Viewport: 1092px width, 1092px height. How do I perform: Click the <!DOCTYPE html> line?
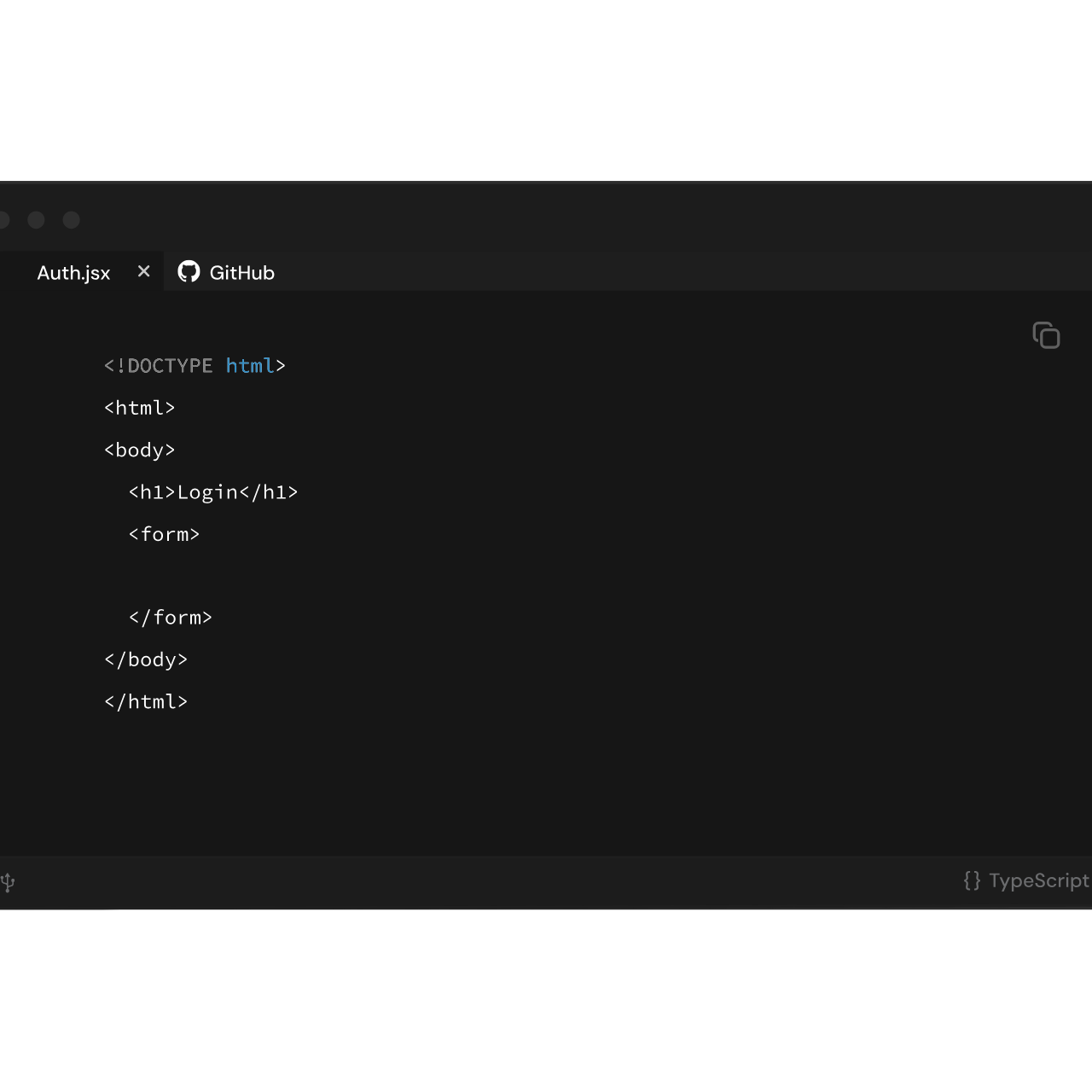point(195,366)
